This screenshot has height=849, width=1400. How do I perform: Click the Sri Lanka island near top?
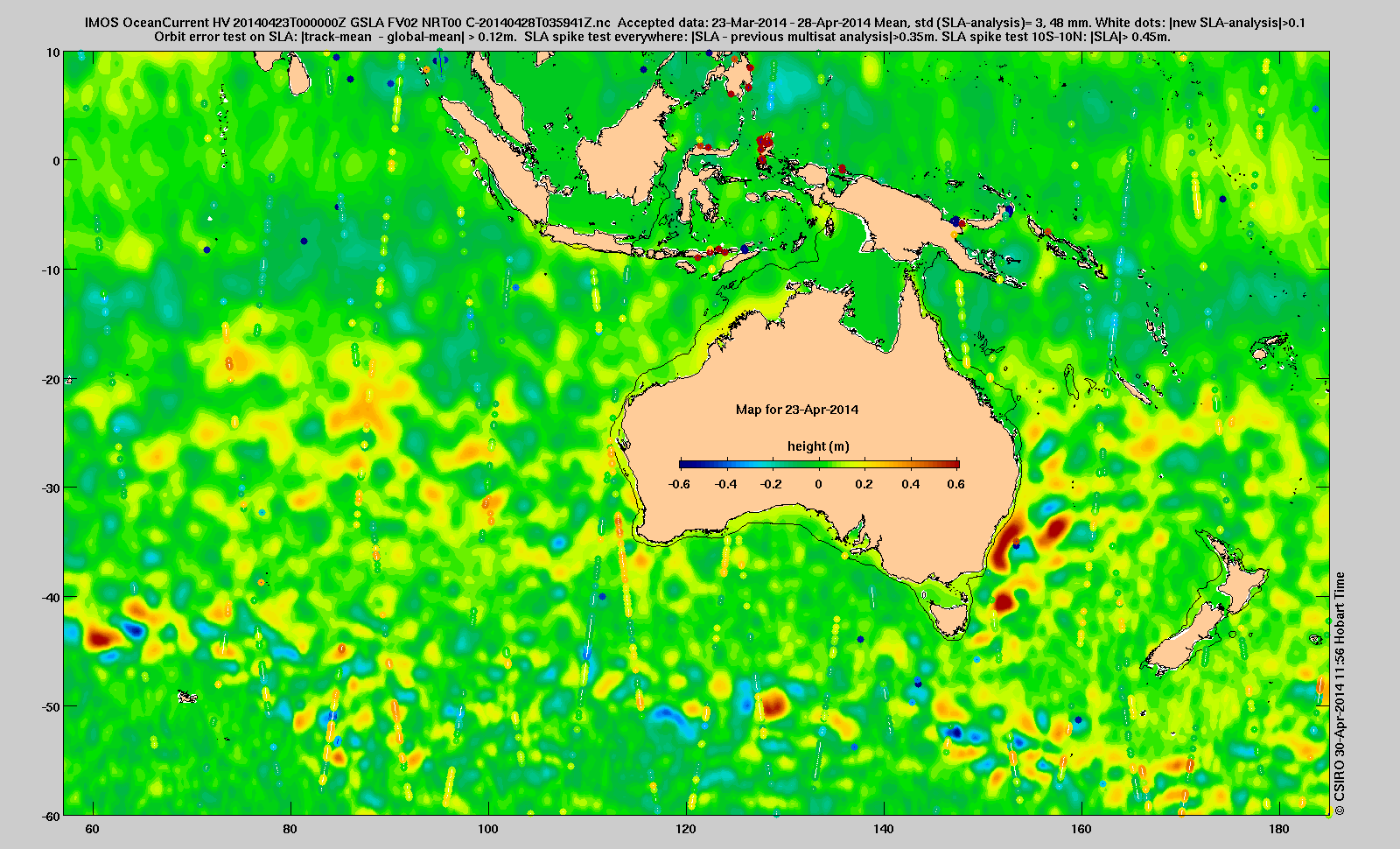pyautogui.click(x=299, y=75)
